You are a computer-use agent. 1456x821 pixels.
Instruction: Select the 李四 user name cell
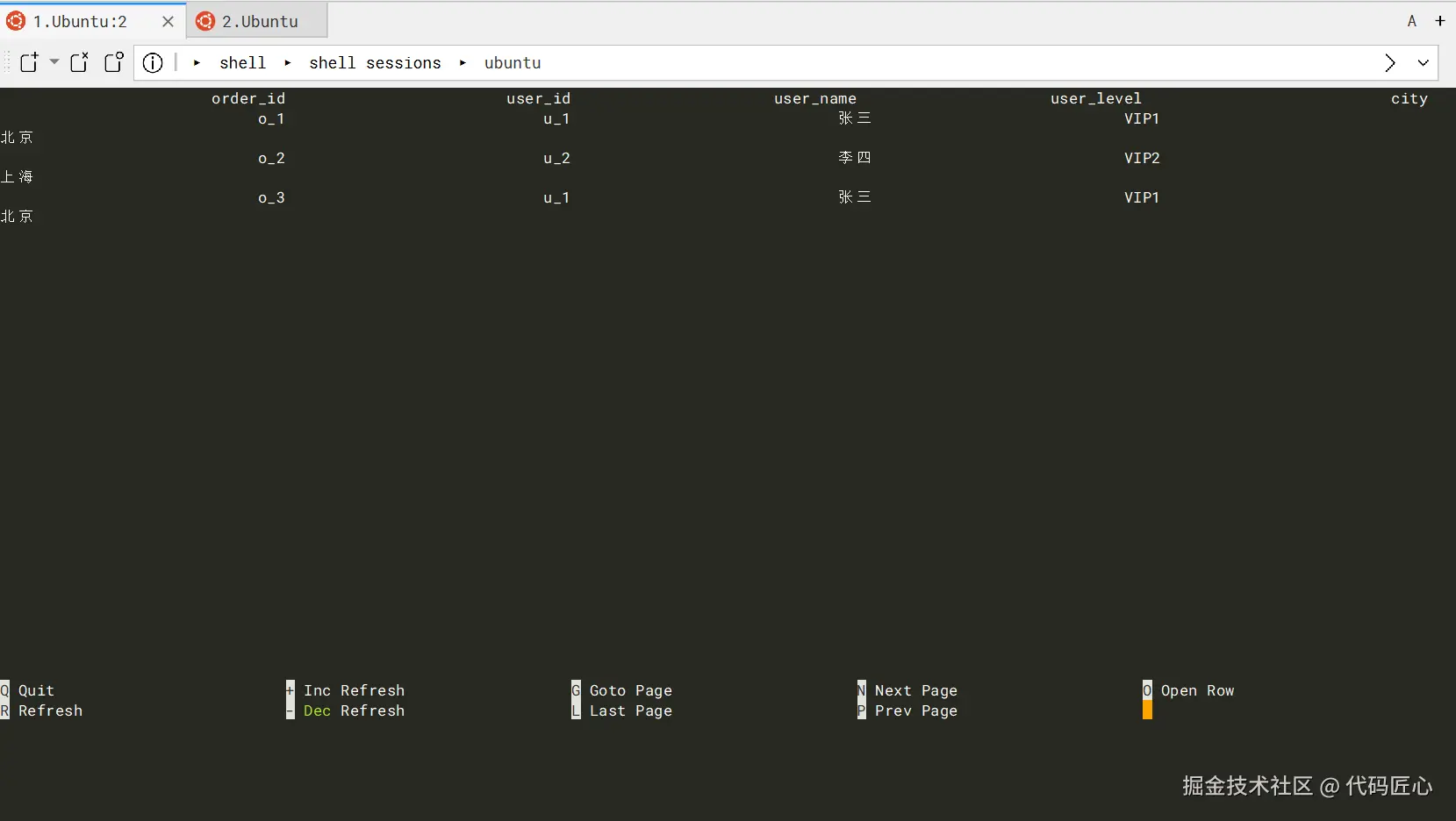tap(855, 158)
